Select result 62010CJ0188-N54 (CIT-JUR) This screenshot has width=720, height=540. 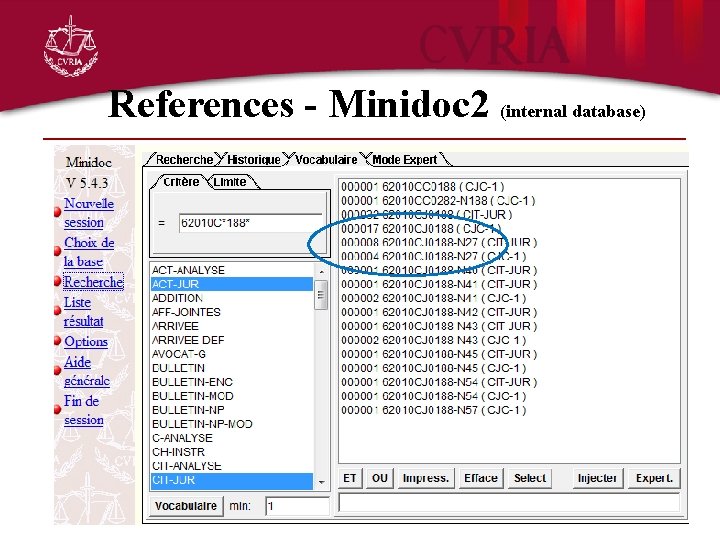pos(439,382)
